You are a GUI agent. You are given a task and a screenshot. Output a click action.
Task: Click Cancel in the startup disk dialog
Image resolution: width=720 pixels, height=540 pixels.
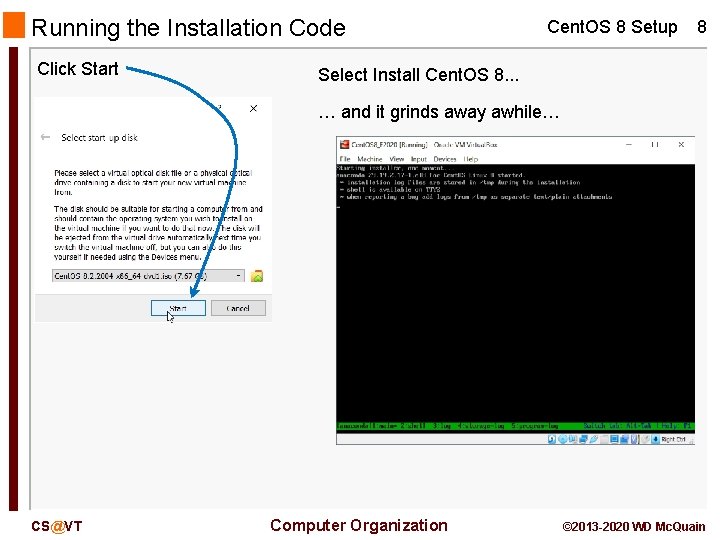tap(238, 308)
